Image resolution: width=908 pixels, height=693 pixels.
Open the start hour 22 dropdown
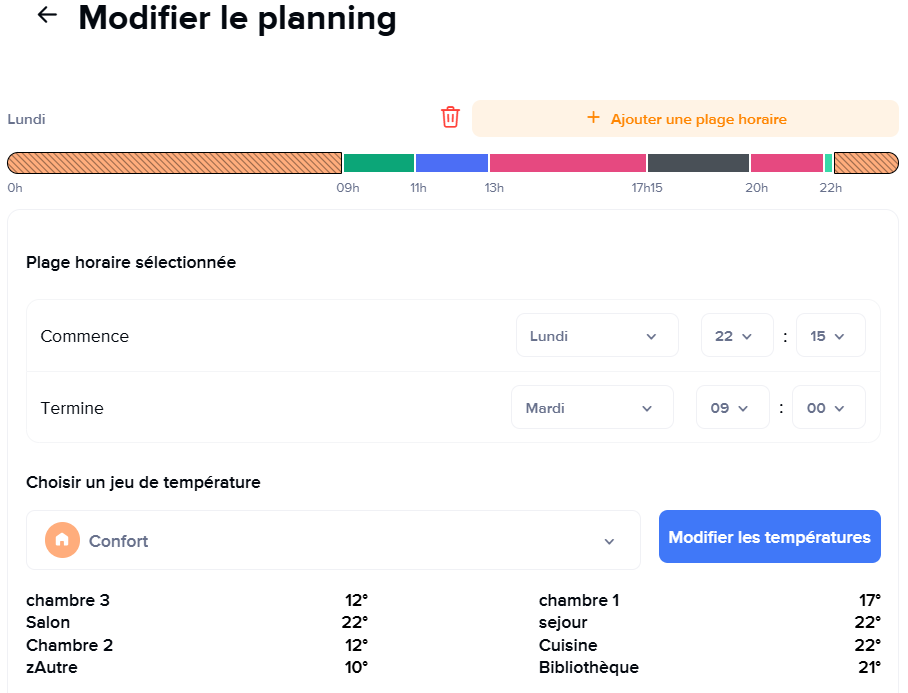pos(736,336)
